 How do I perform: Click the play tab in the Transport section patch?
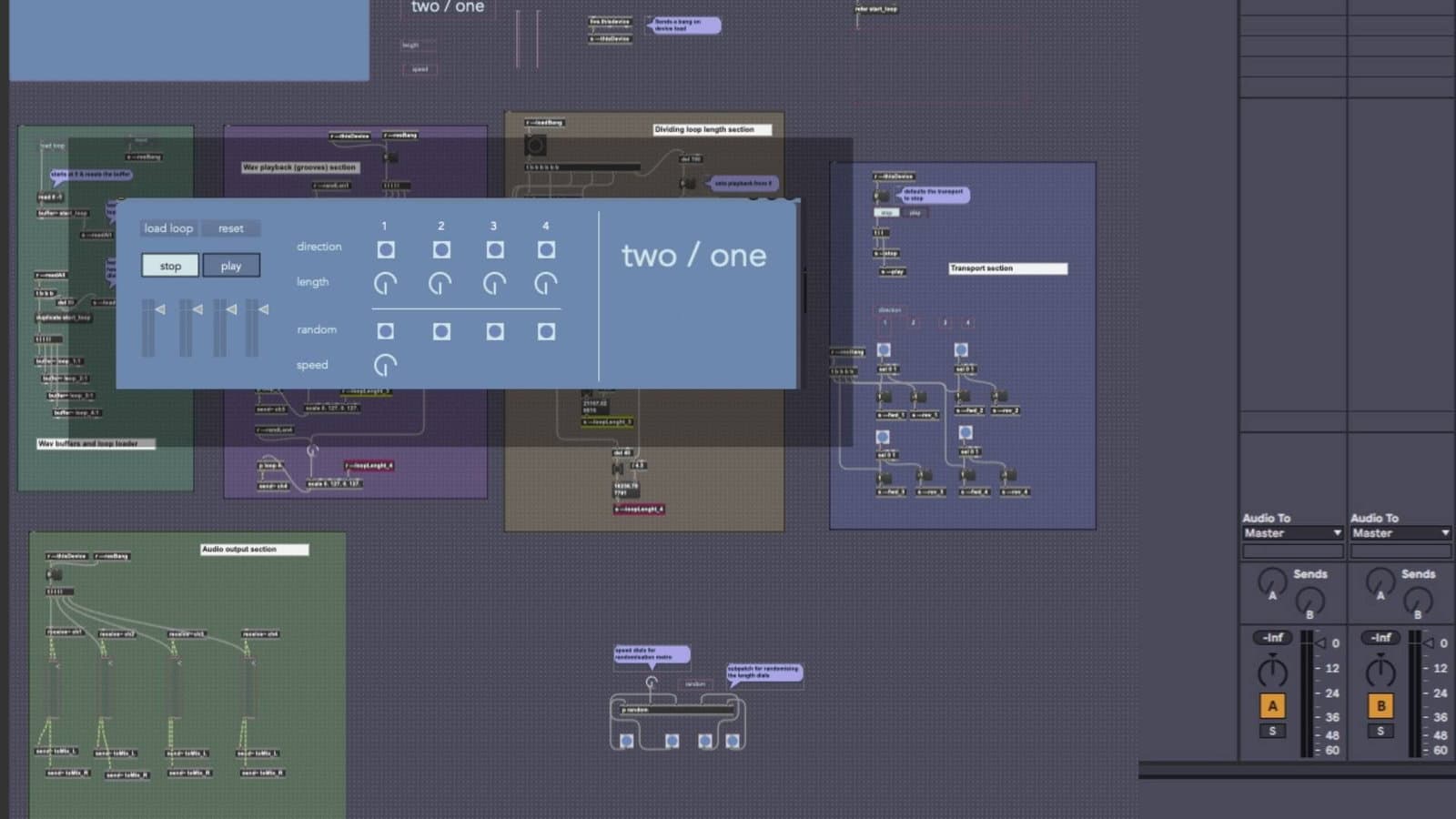click(x=915, y=213)
